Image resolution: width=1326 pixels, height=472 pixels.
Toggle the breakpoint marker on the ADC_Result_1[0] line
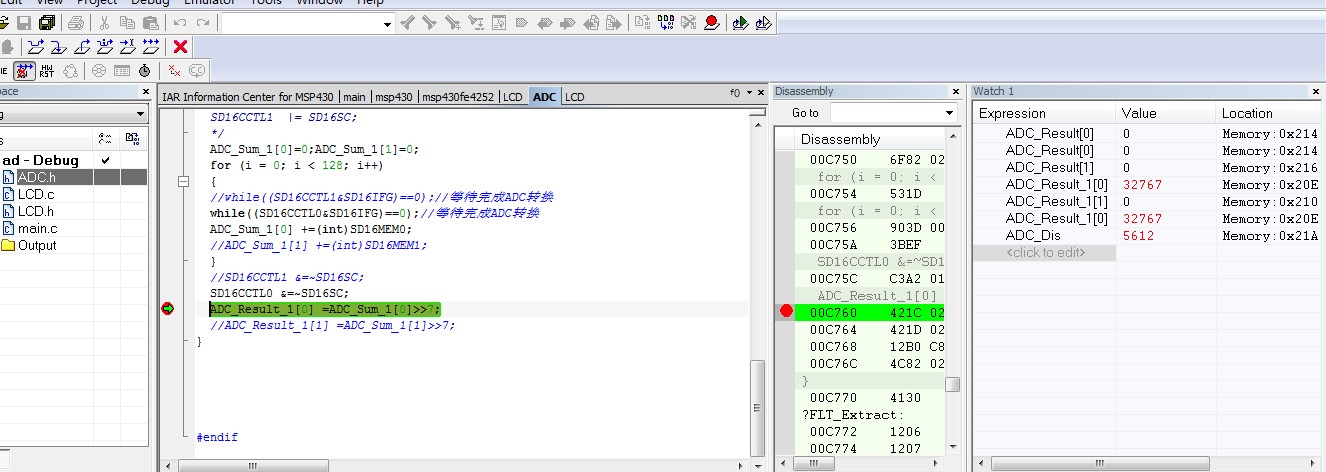(167, 309)
